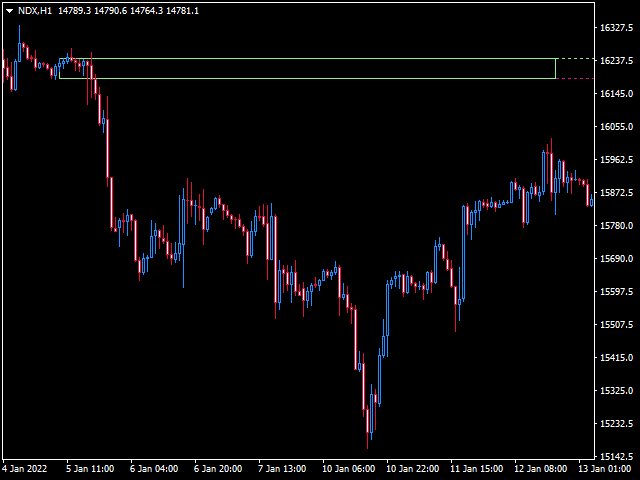Click the 4 Jan 2022 date label
The width and height of the screenshot is (640, 480).
pyautogui.click(x=25, y=469)
